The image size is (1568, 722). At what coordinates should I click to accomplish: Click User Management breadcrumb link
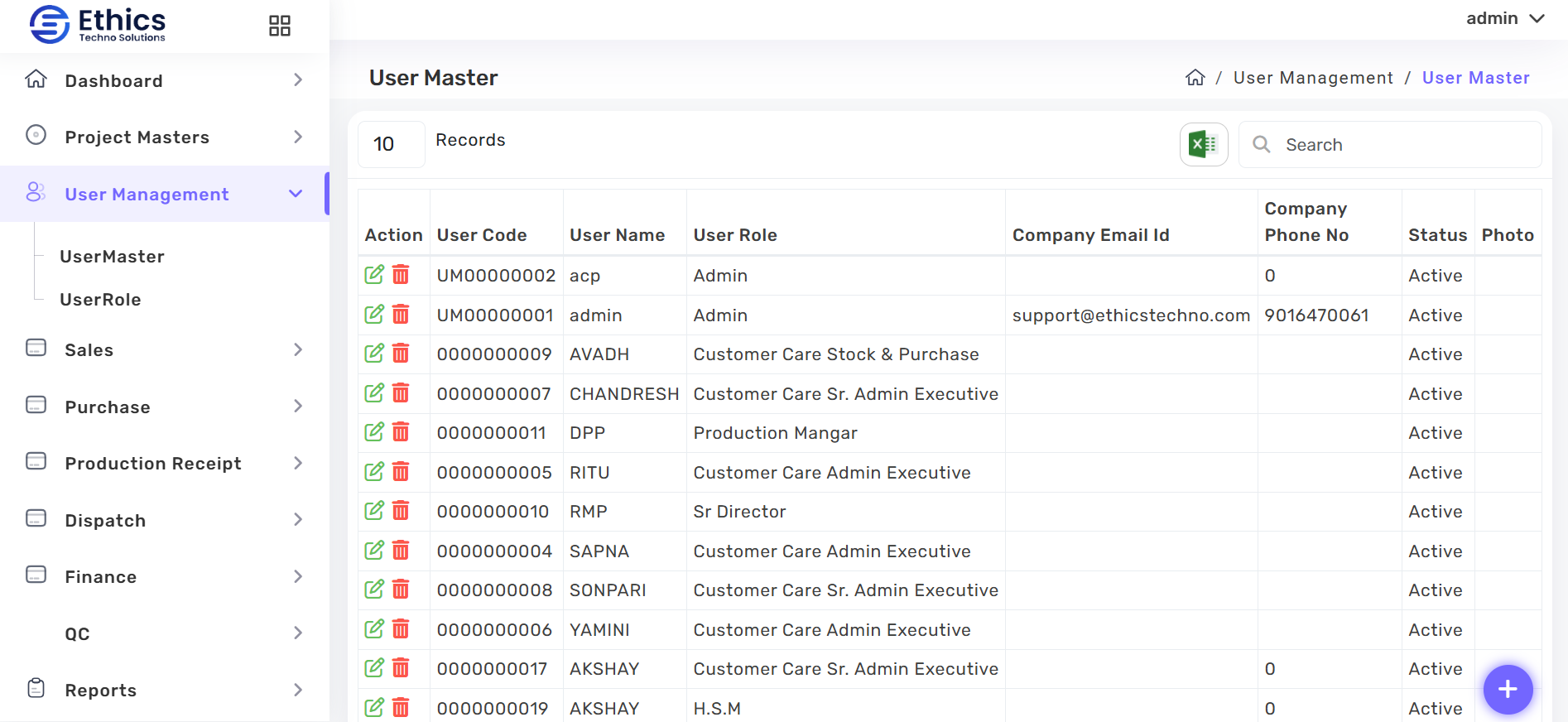click(1313, 78)
